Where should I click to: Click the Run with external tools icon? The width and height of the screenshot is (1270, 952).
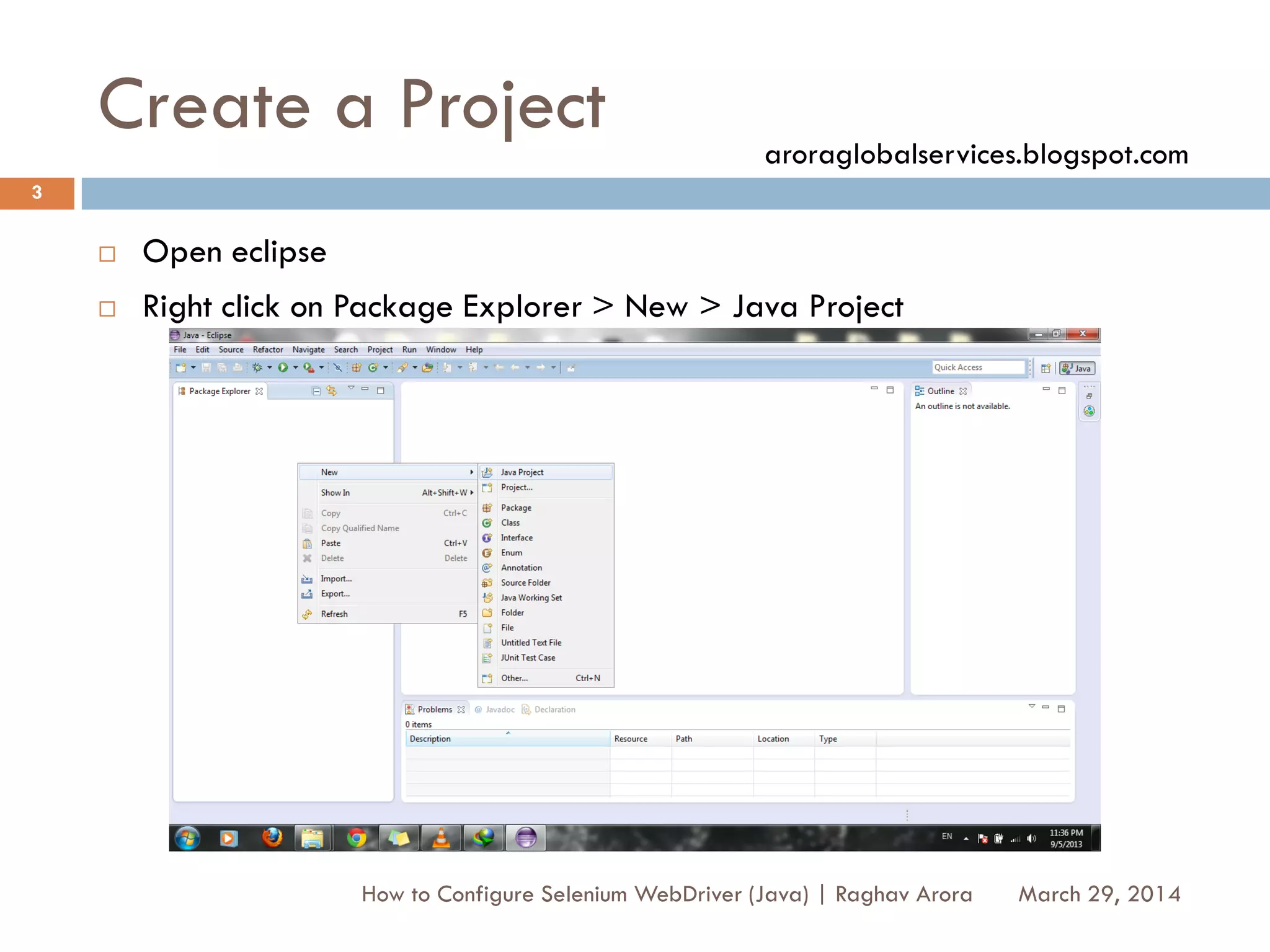309,368
